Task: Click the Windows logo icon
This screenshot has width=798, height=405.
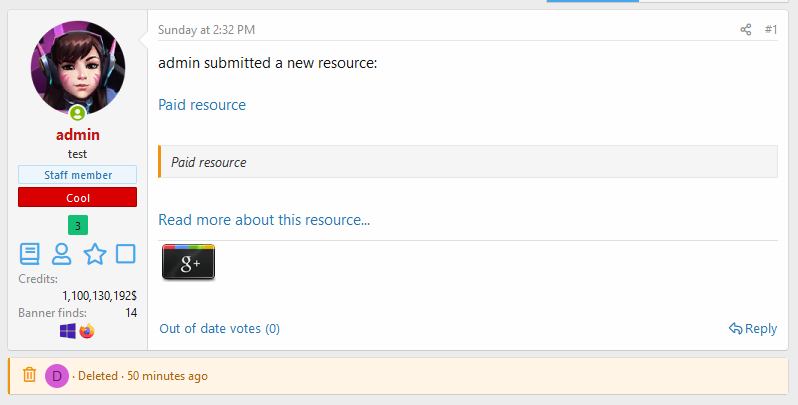Action: (x=68, y=330)
